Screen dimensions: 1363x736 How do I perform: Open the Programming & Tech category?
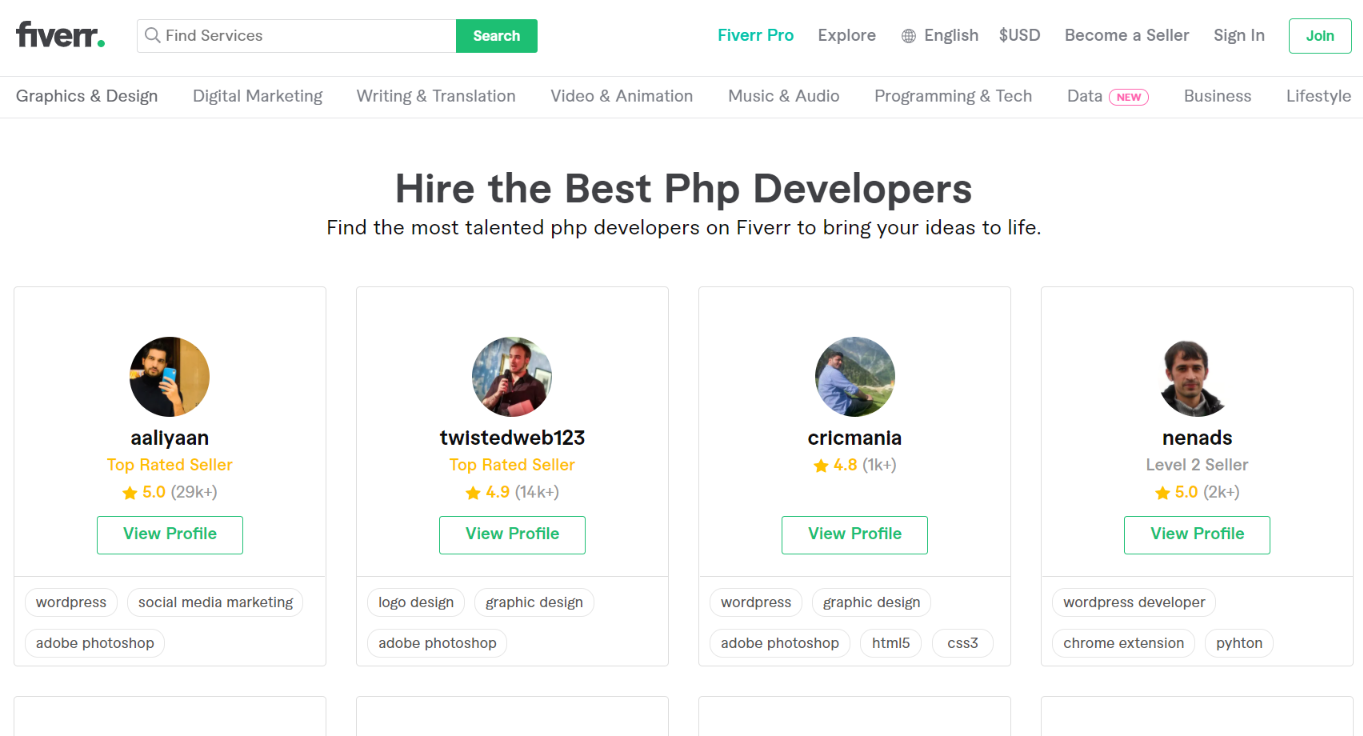[x=953, y=96]
